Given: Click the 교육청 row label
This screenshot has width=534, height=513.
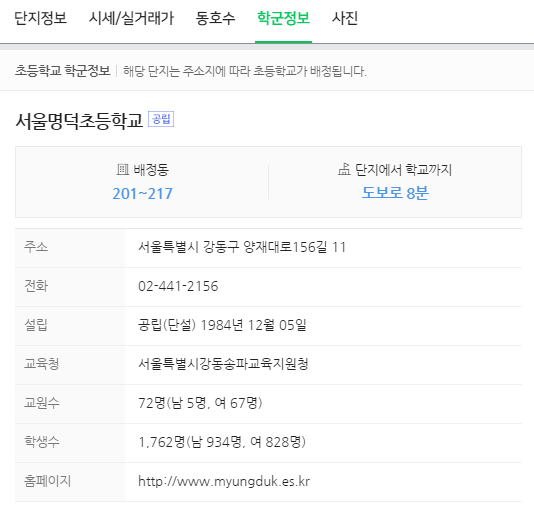Looking at the screenshot, I should 42,363.
